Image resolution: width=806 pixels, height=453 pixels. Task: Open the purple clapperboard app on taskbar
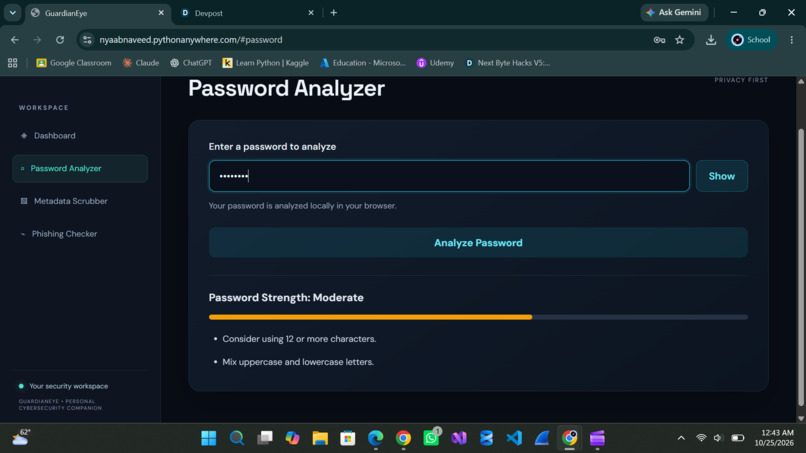[597, 438]
